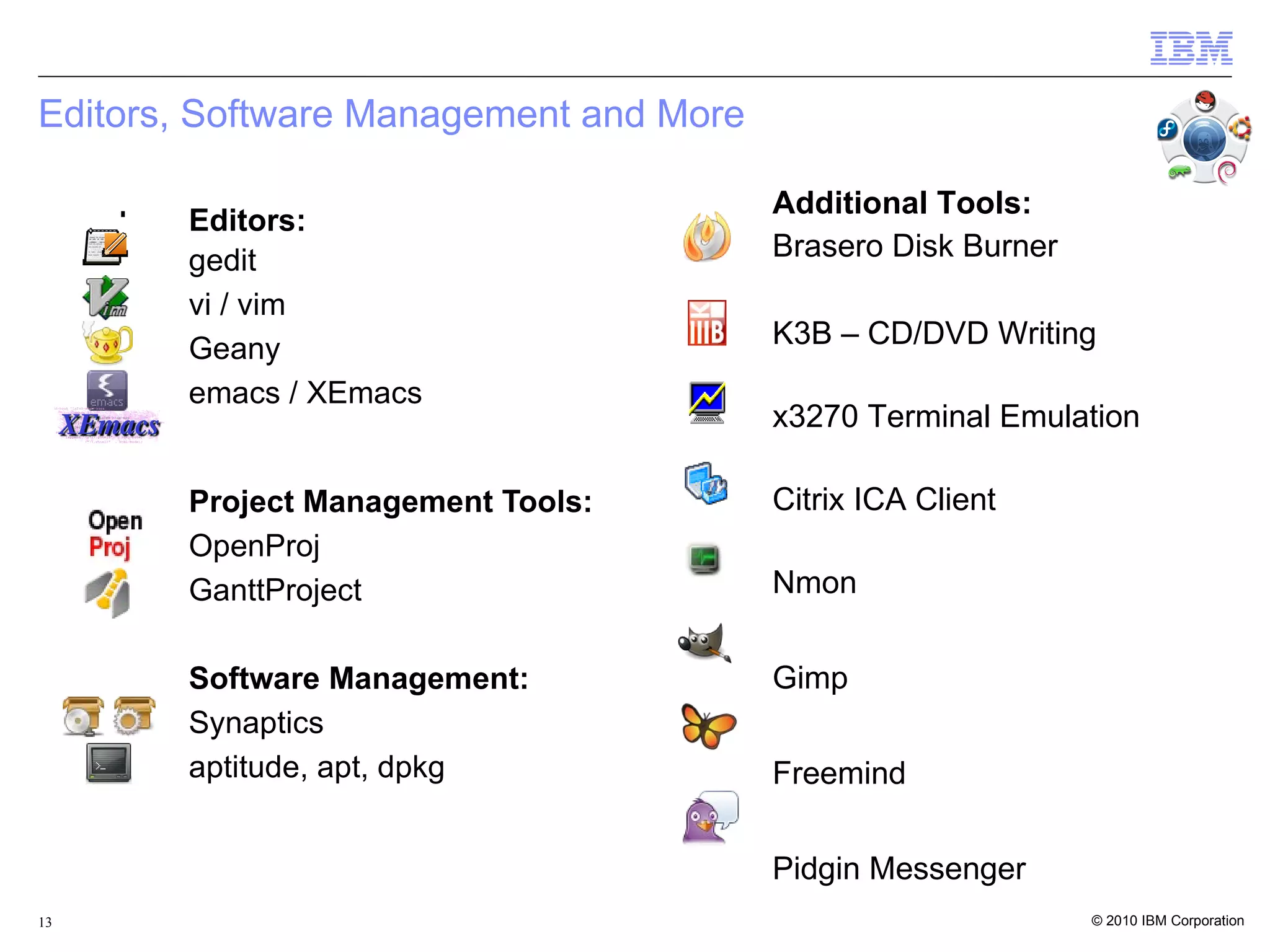
Task: Click the Ubuntu logo in wheel
Action: pos(1241,128)
